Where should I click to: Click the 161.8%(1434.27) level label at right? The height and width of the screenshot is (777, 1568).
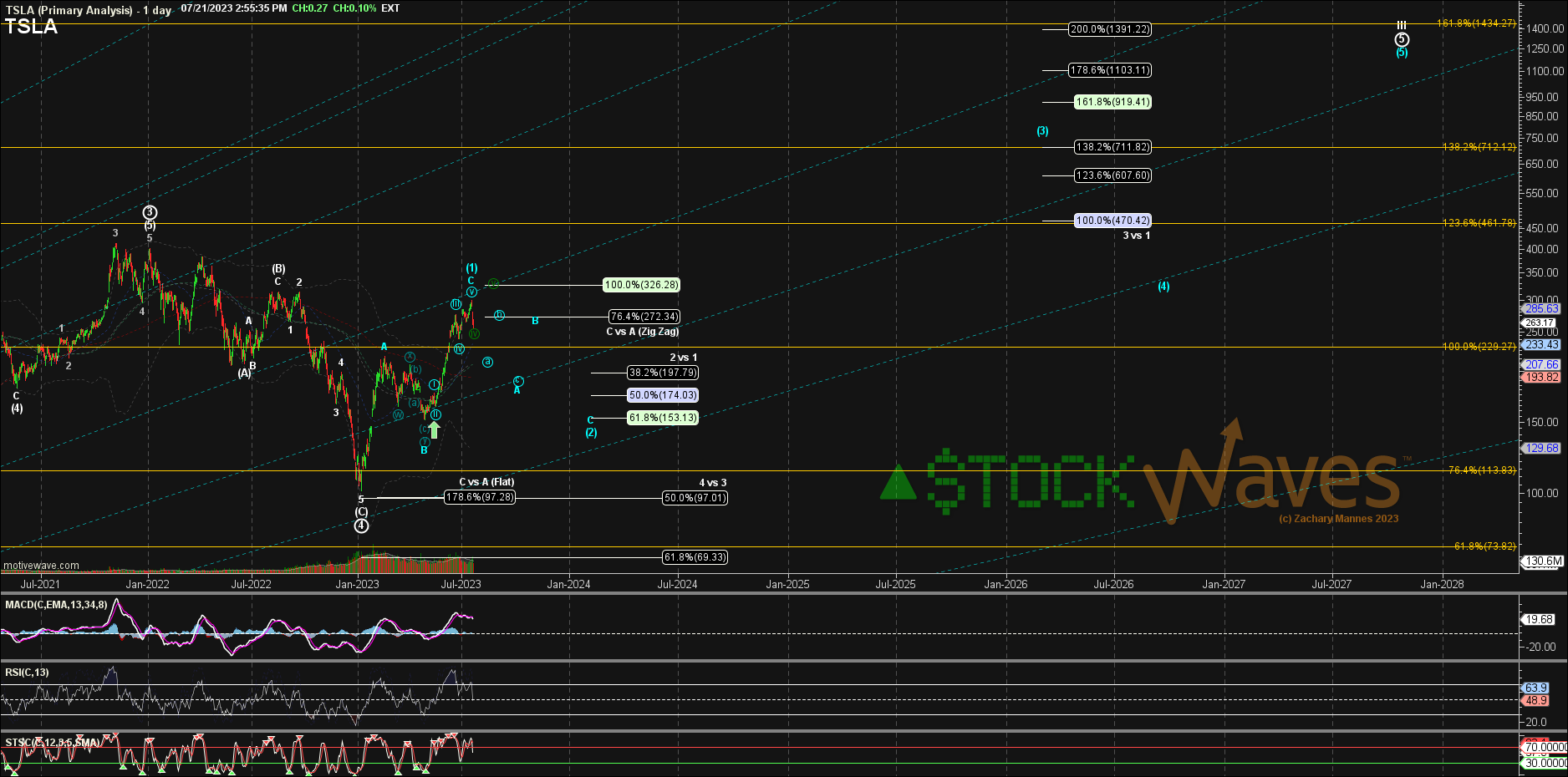click(x=1476, y=23)
